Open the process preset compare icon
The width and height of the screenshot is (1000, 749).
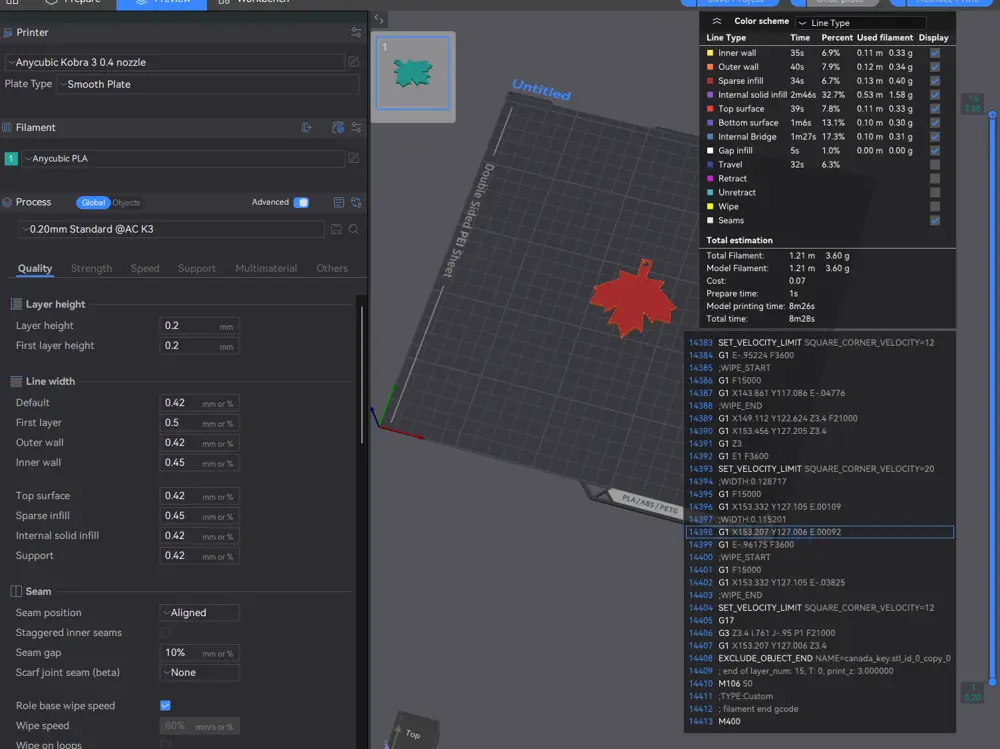(x=339, y=202)
